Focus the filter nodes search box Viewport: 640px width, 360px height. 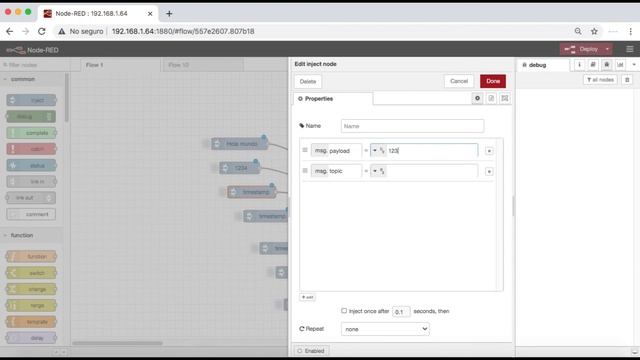[x=35, y=65]
